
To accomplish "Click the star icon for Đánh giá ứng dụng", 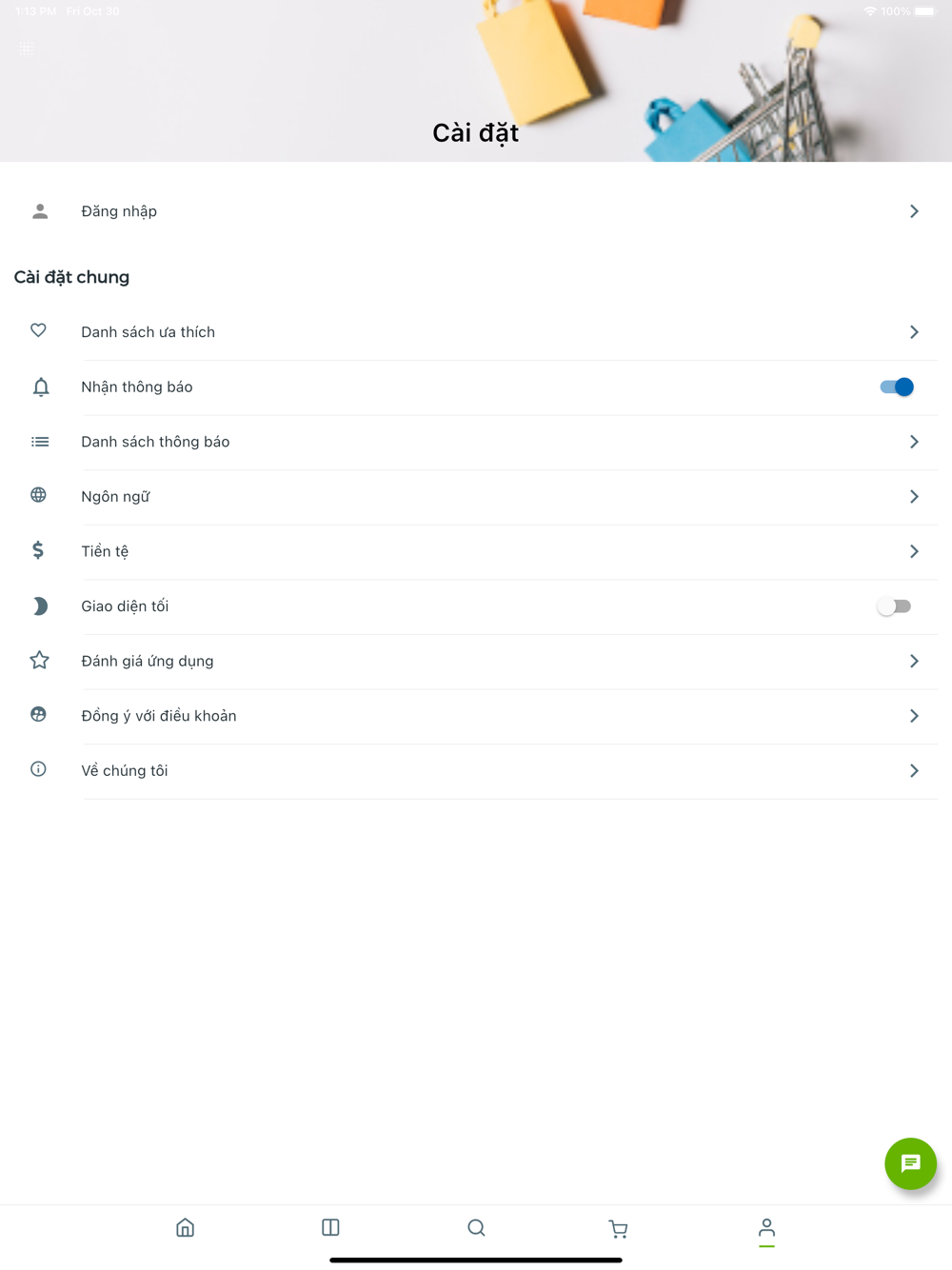I will coord(39,660).
